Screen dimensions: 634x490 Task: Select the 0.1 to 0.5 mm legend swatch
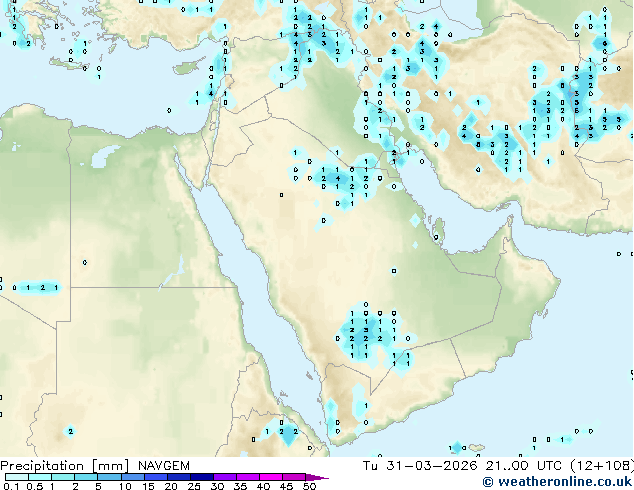(x=17, y=477)
